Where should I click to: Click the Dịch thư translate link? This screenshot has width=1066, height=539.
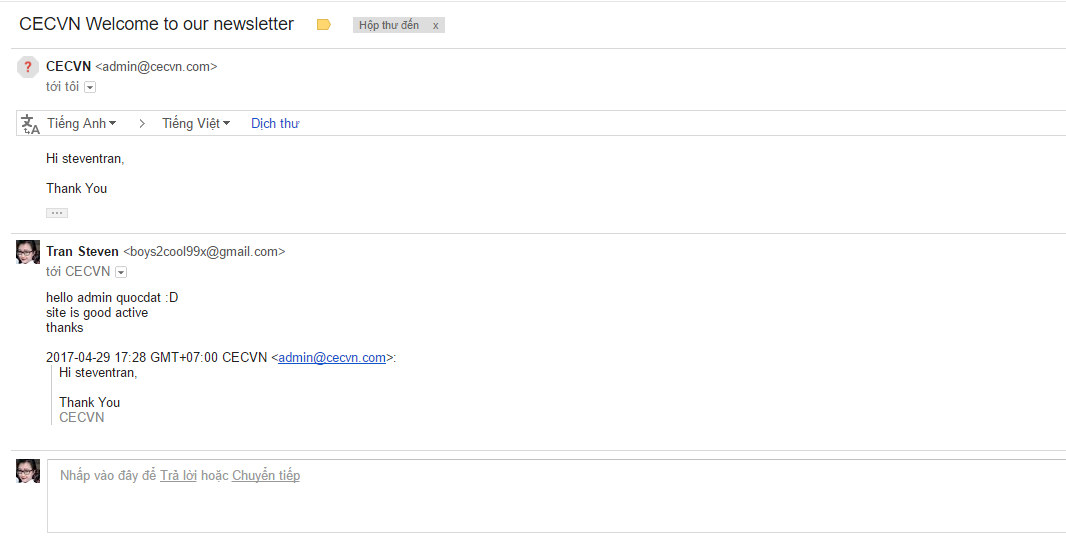(x=275, y=124)
